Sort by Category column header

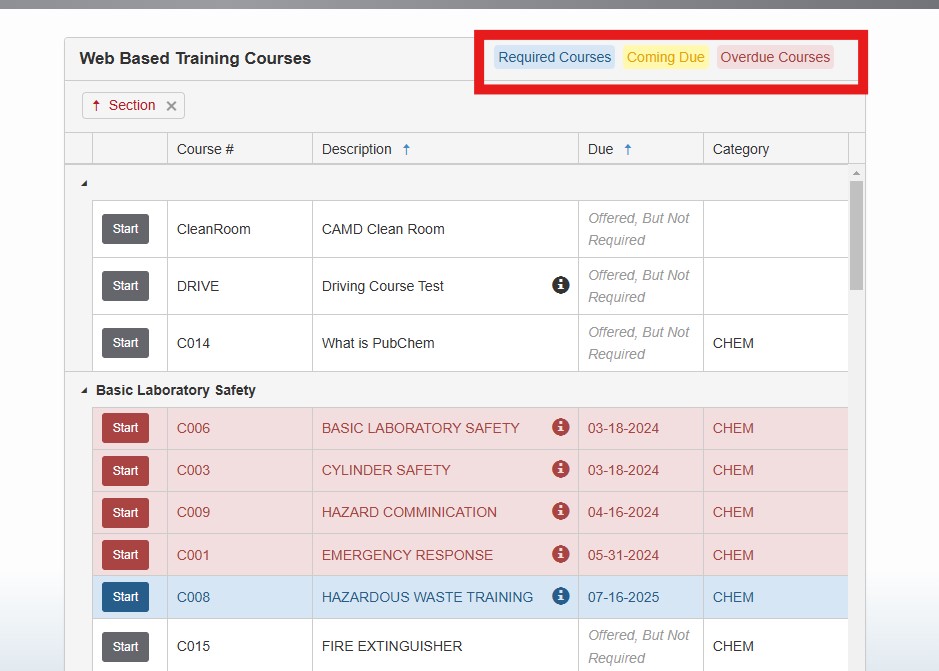click(740, 149)
